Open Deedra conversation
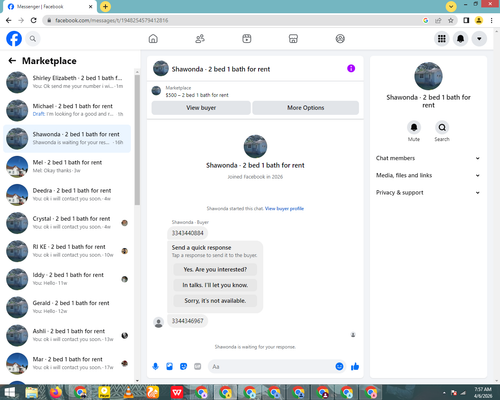The image size is (500, 400). click(x=67, y=195)
